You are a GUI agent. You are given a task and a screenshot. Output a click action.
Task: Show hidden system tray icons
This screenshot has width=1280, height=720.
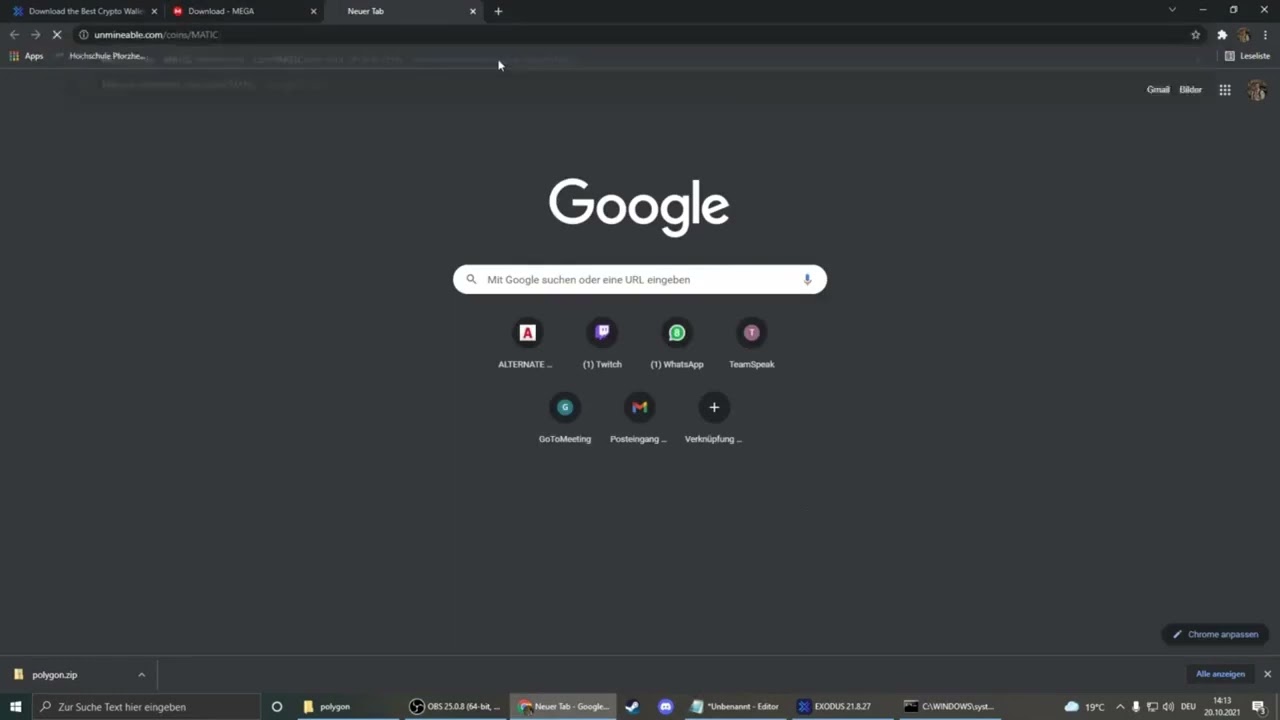(x=1119, y=706)
